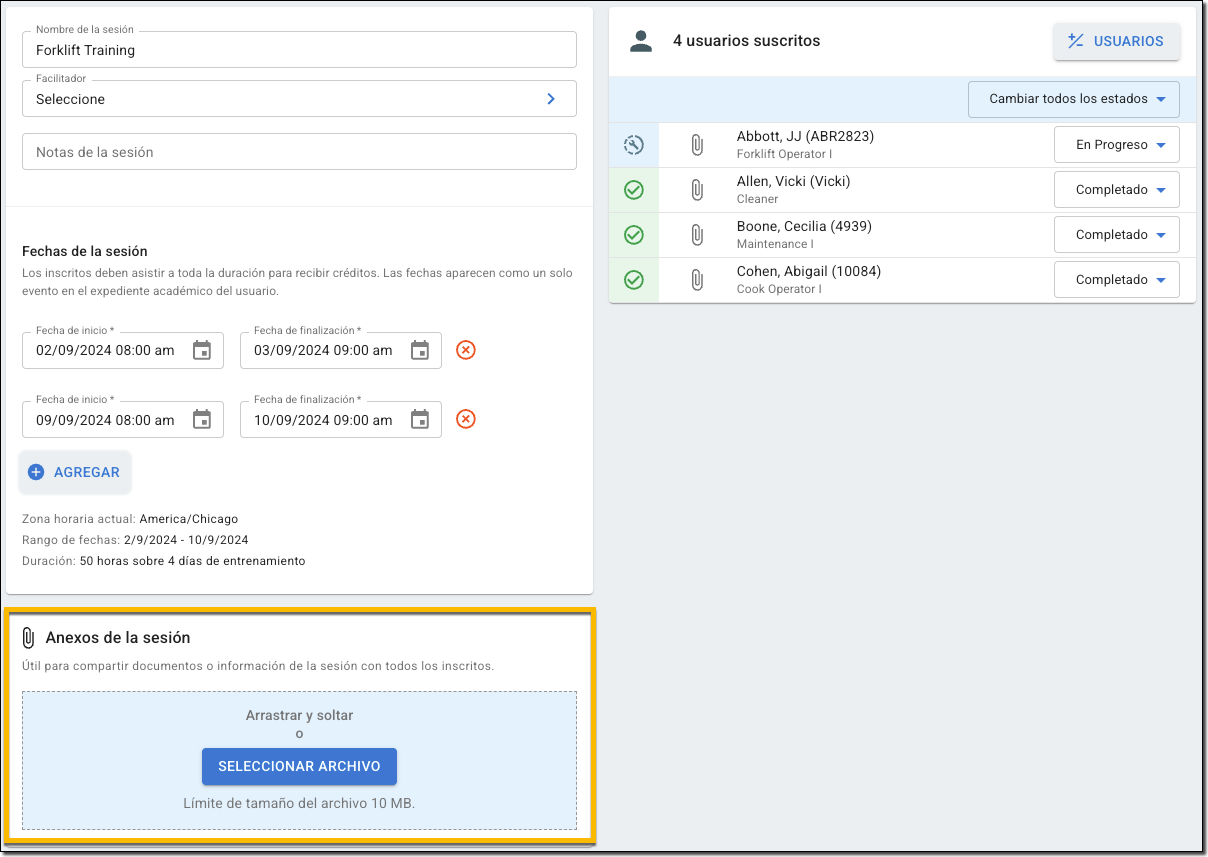Screen dimensions: 1208x857
Task: Delete the second session date row
Action: pos(466,420)
